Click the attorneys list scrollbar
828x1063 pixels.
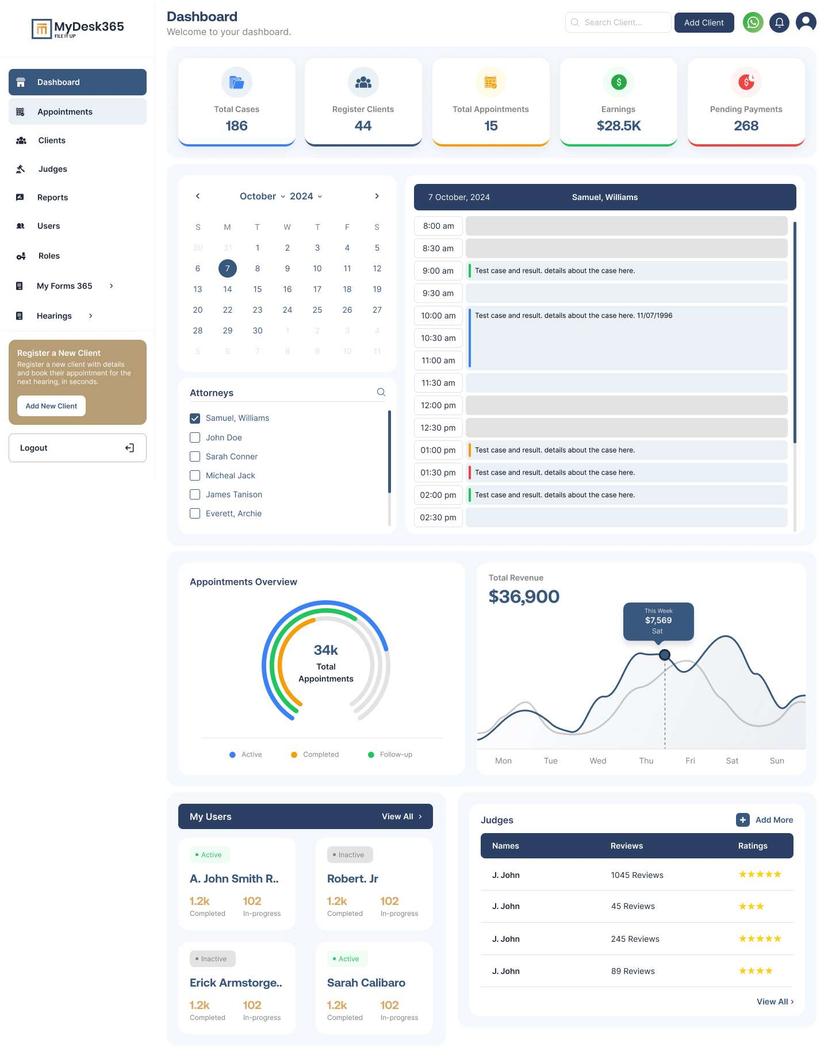coord(389,452)
